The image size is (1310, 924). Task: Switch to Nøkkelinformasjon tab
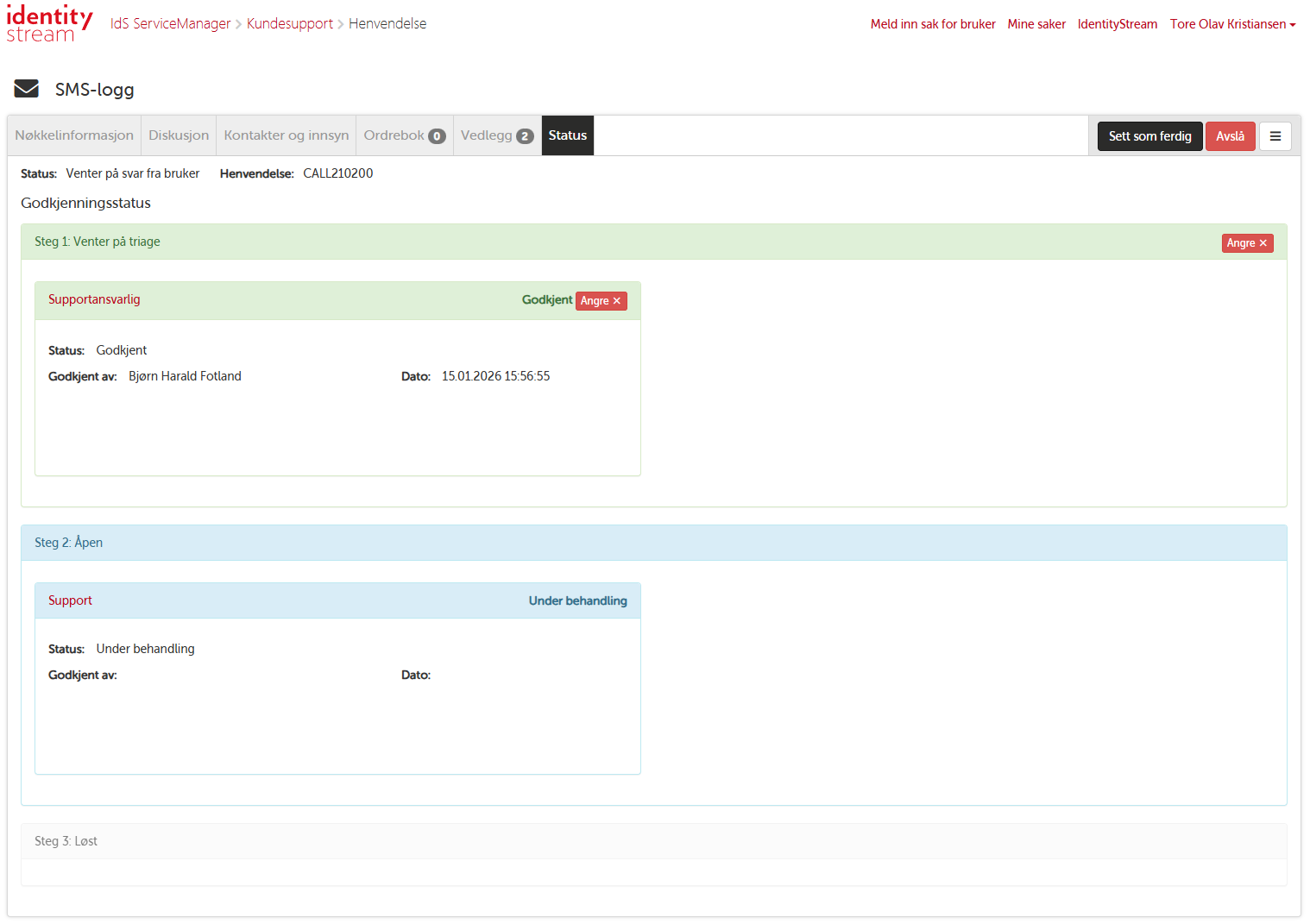[74, 135]
